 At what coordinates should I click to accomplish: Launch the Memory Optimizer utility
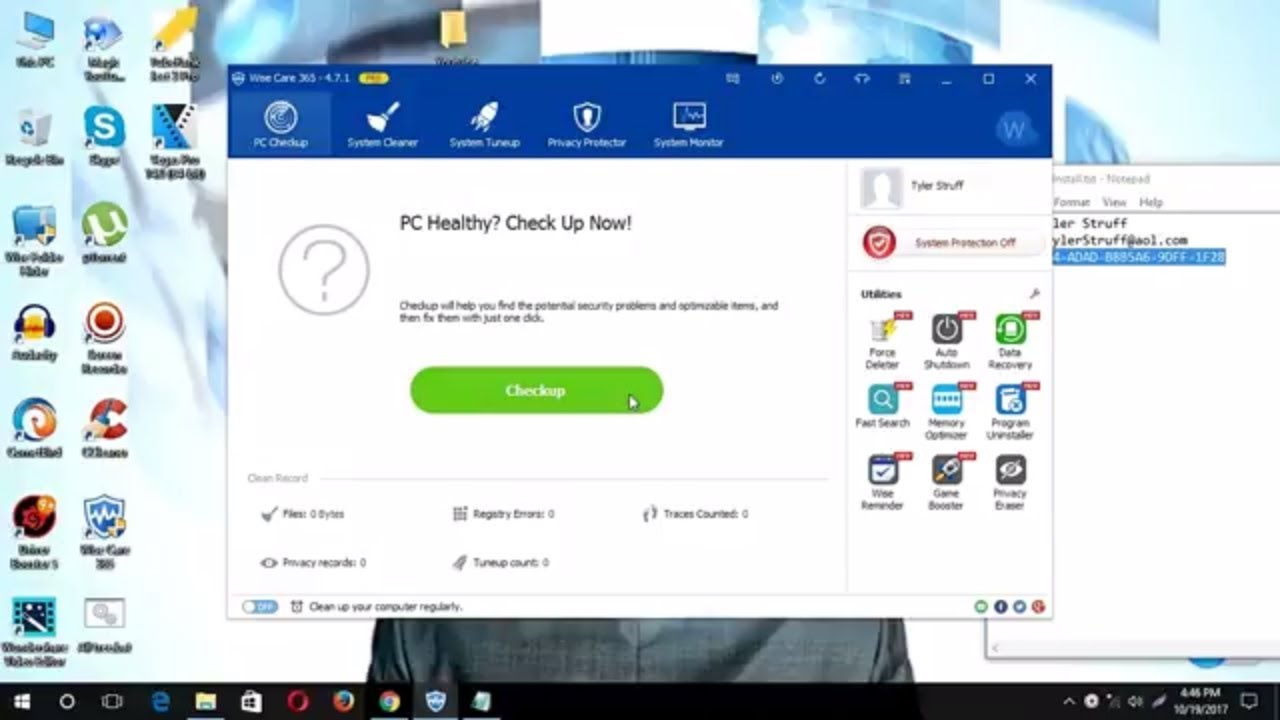pos(946,412)
